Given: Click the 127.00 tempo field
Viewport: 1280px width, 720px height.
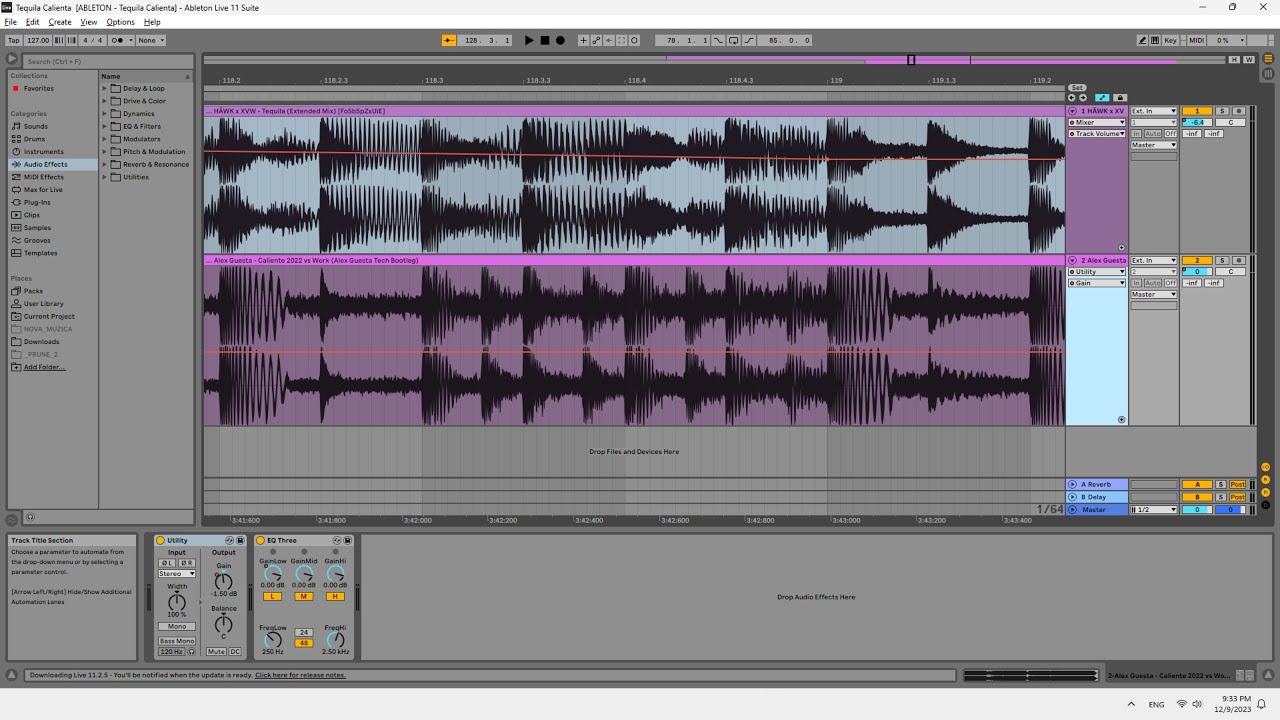Looking at the screenshot, I should pyautogui.click(x=38, y=40).
